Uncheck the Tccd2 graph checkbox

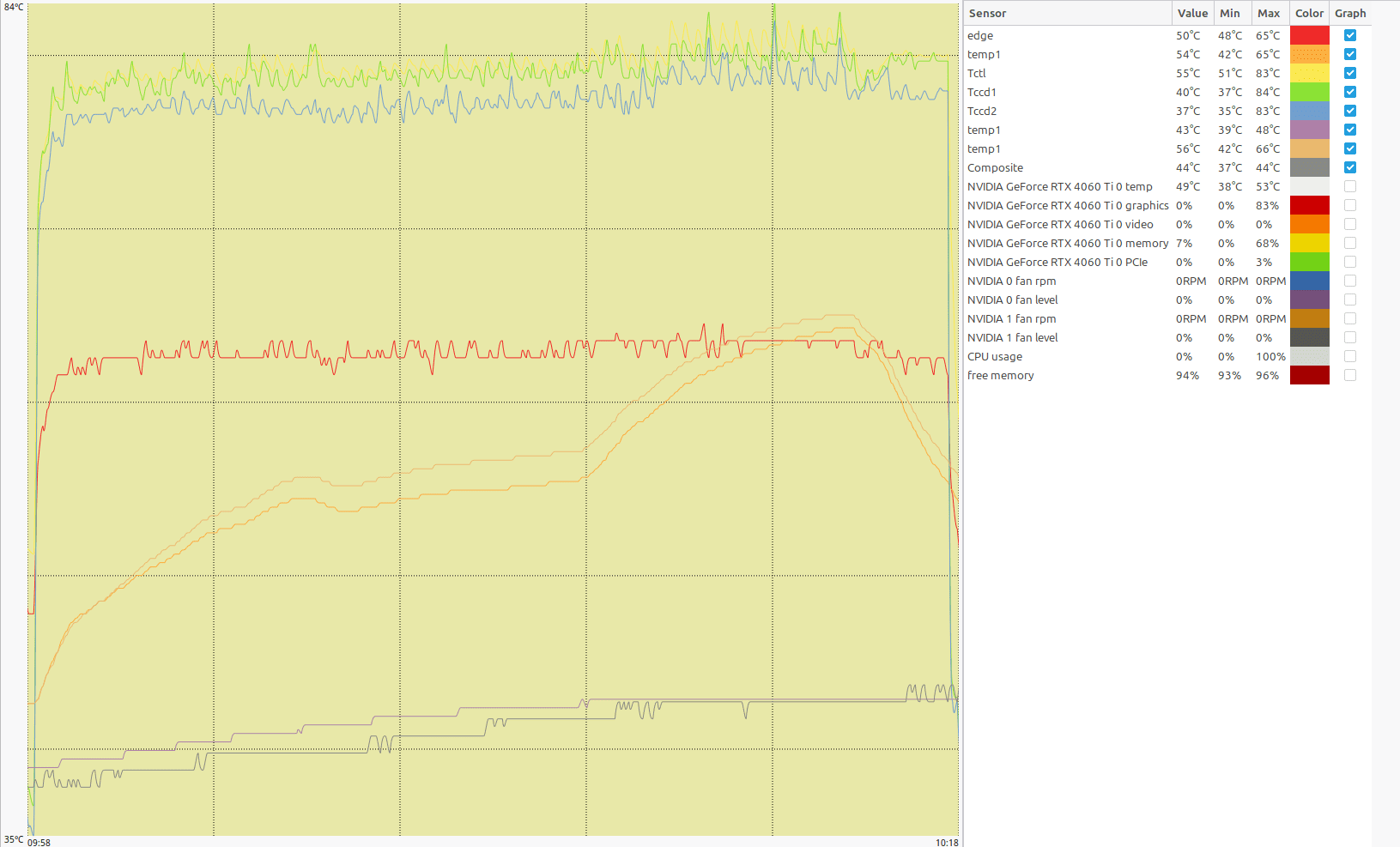[x=1350, y=111]
